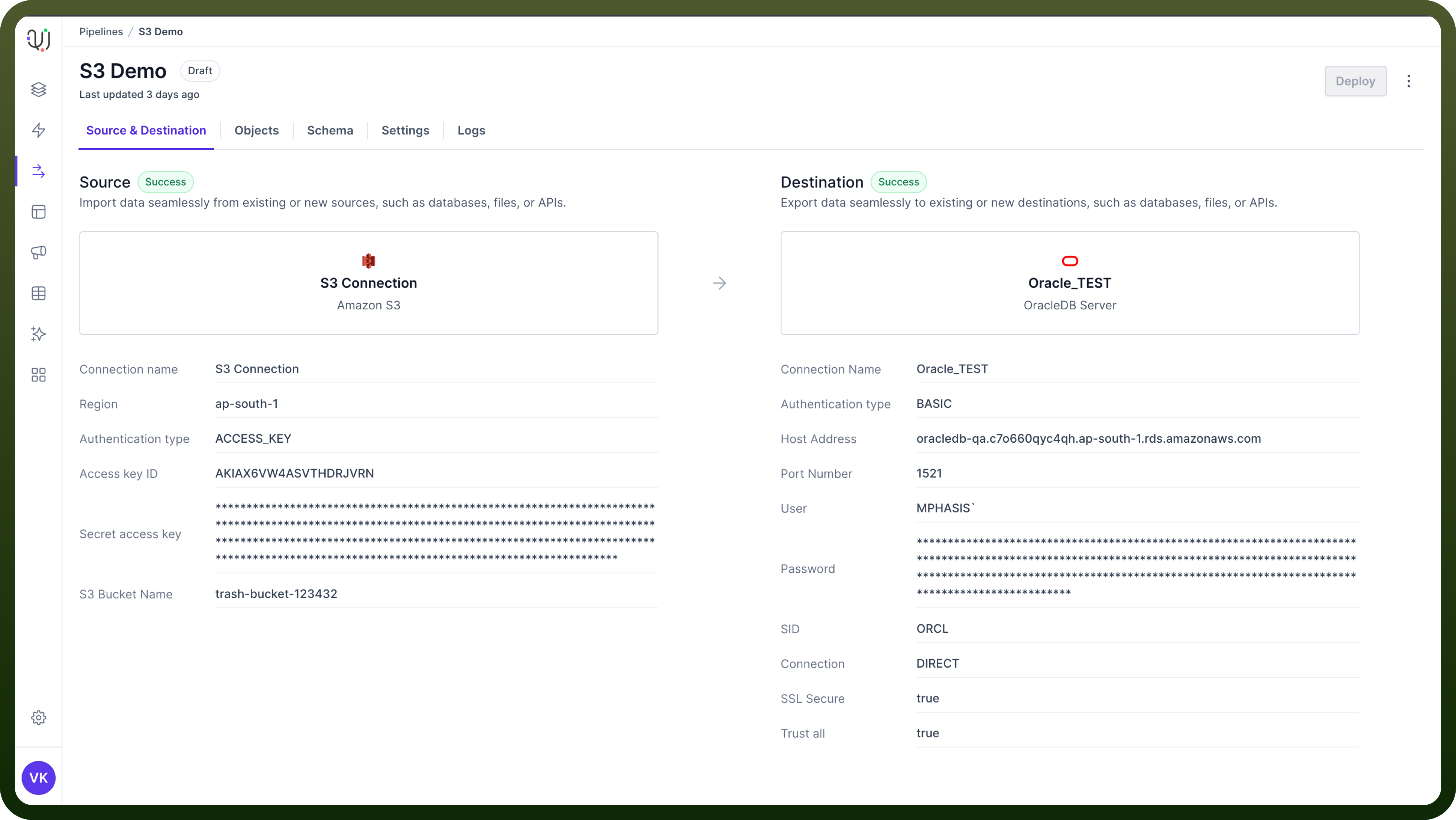
Task: Click the Secret access key label
Action: (x=130, y=534)
